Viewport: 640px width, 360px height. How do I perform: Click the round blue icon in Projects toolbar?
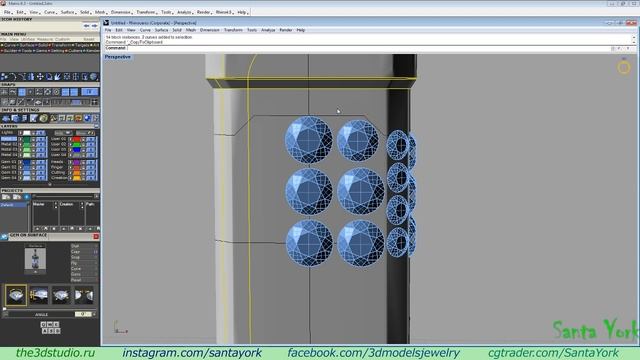(27, 197)
